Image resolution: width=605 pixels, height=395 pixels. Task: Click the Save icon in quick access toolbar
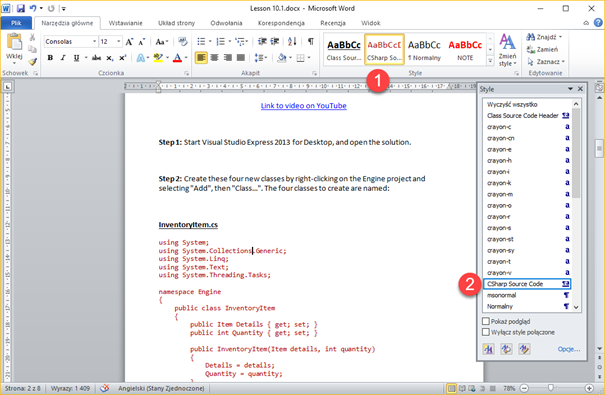(20, 8)
